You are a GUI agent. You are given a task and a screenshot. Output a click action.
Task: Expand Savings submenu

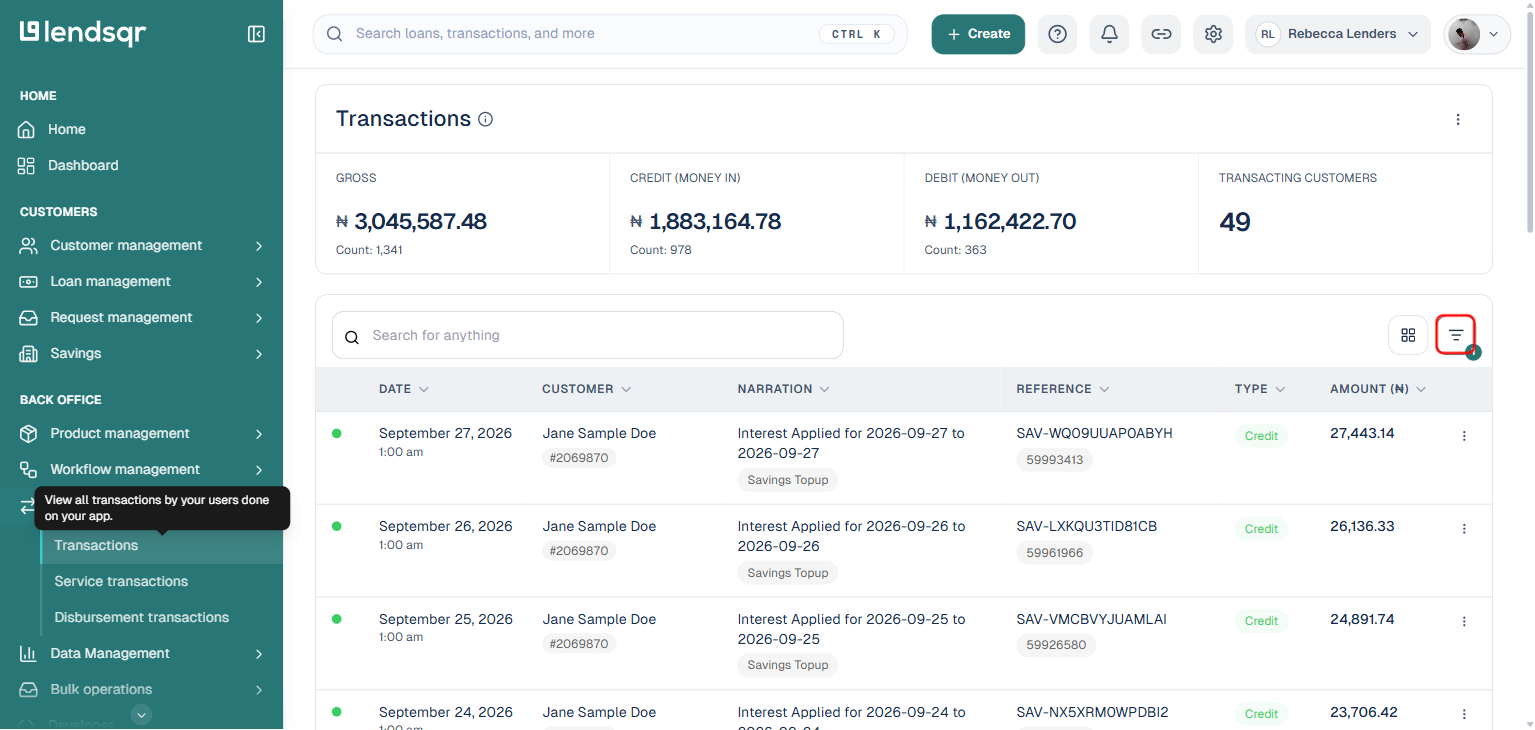click(x=259, y=354)
